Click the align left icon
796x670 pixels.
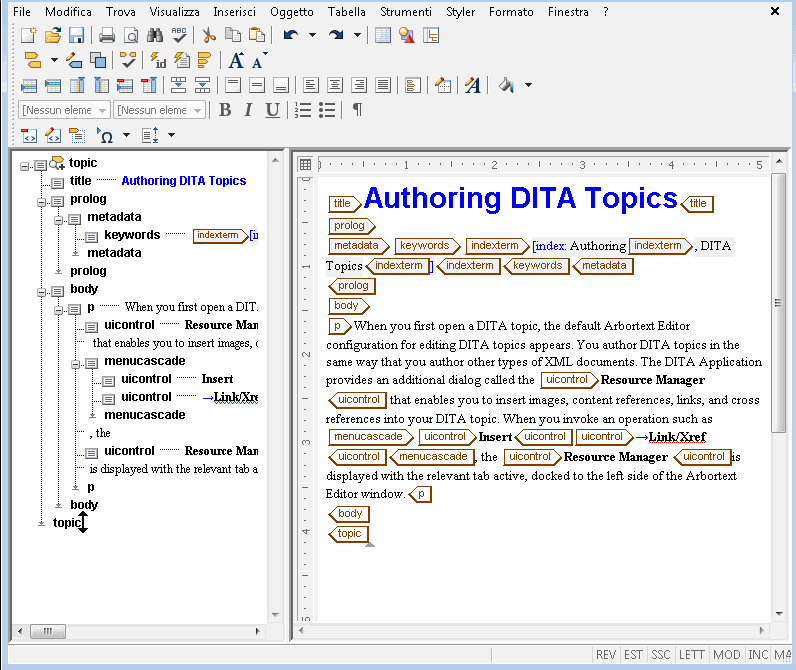point(311,85)
